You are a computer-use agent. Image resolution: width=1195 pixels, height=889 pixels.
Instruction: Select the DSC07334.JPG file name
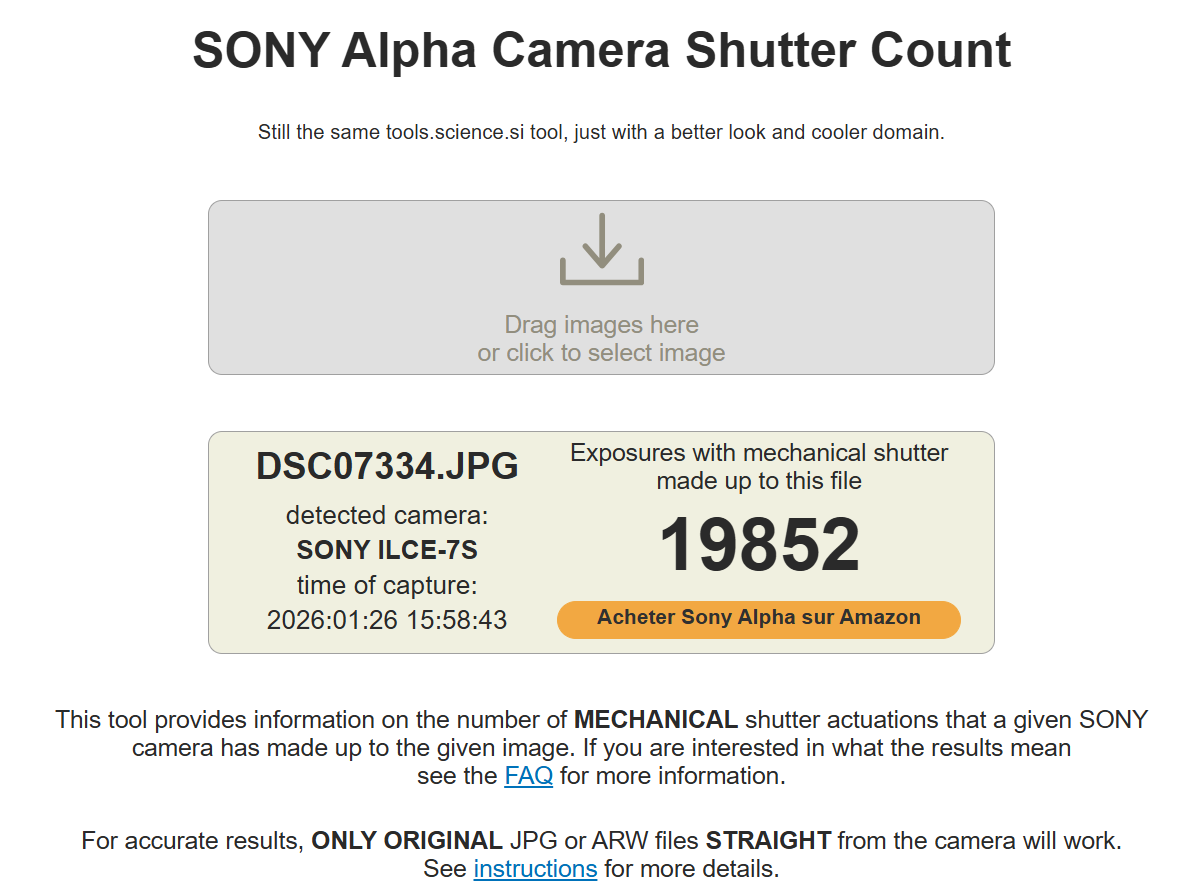tap(387, 466)
